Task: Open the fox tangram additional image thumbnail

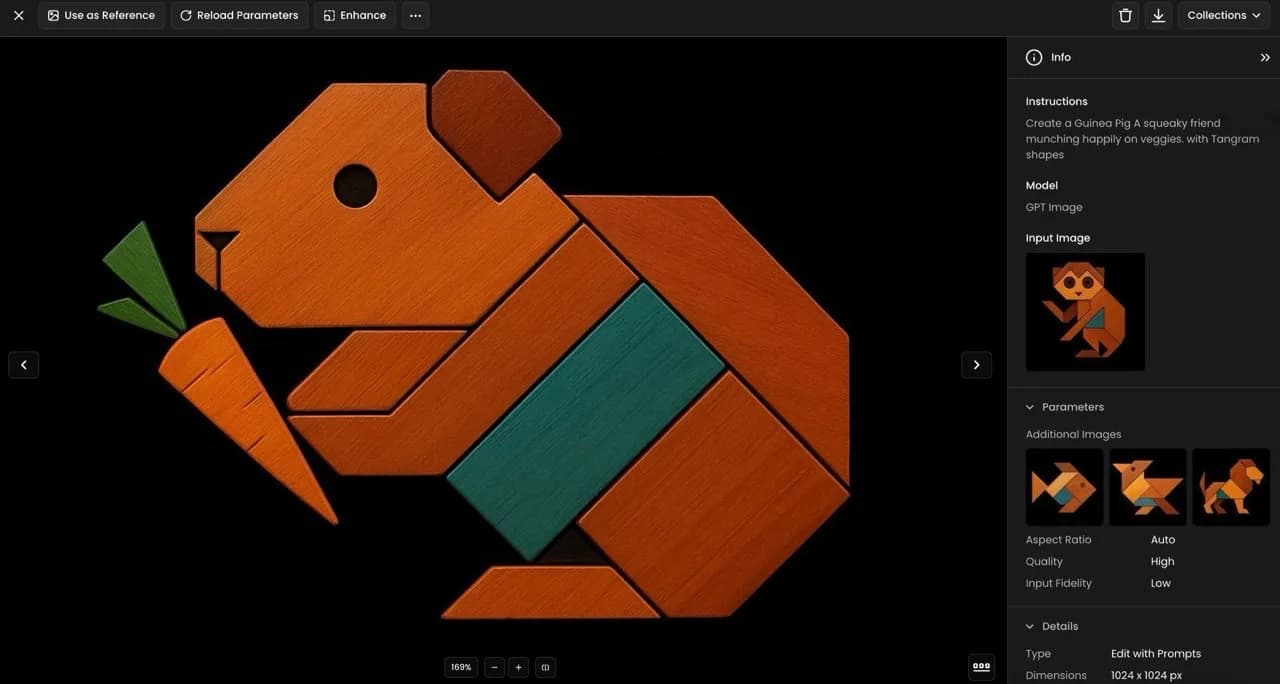Action: click(x=1147, y=487)
